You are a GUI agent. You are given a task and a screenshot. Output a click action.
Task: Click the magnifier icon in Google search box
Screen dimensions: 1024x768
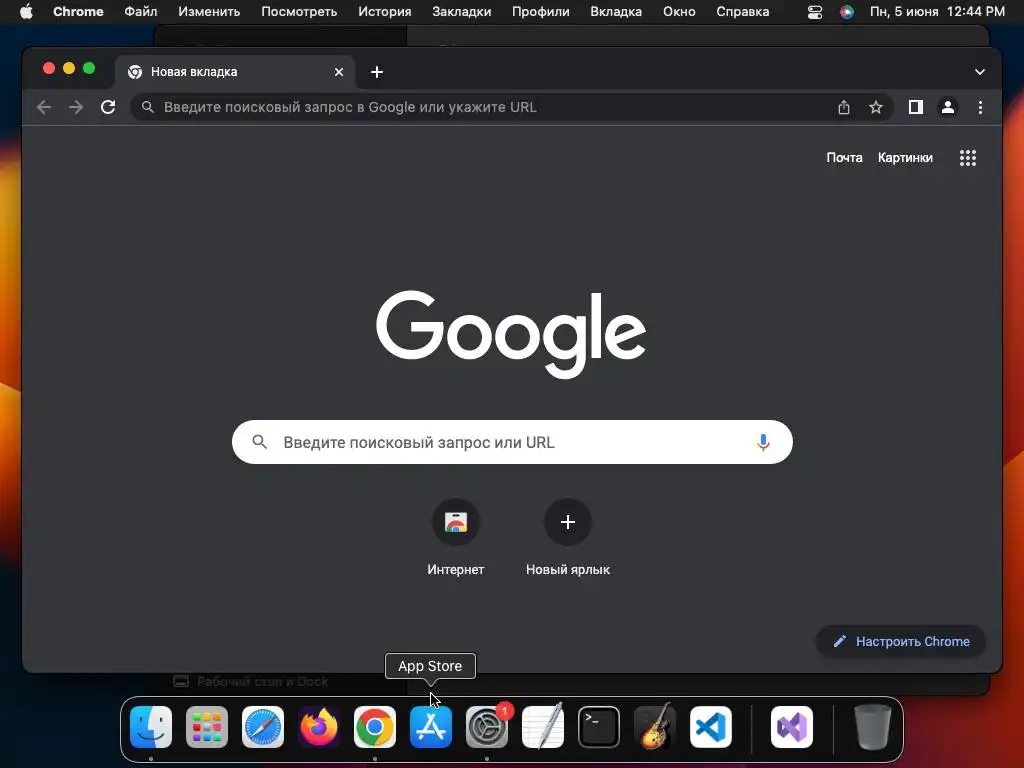[x=259, y=442]
